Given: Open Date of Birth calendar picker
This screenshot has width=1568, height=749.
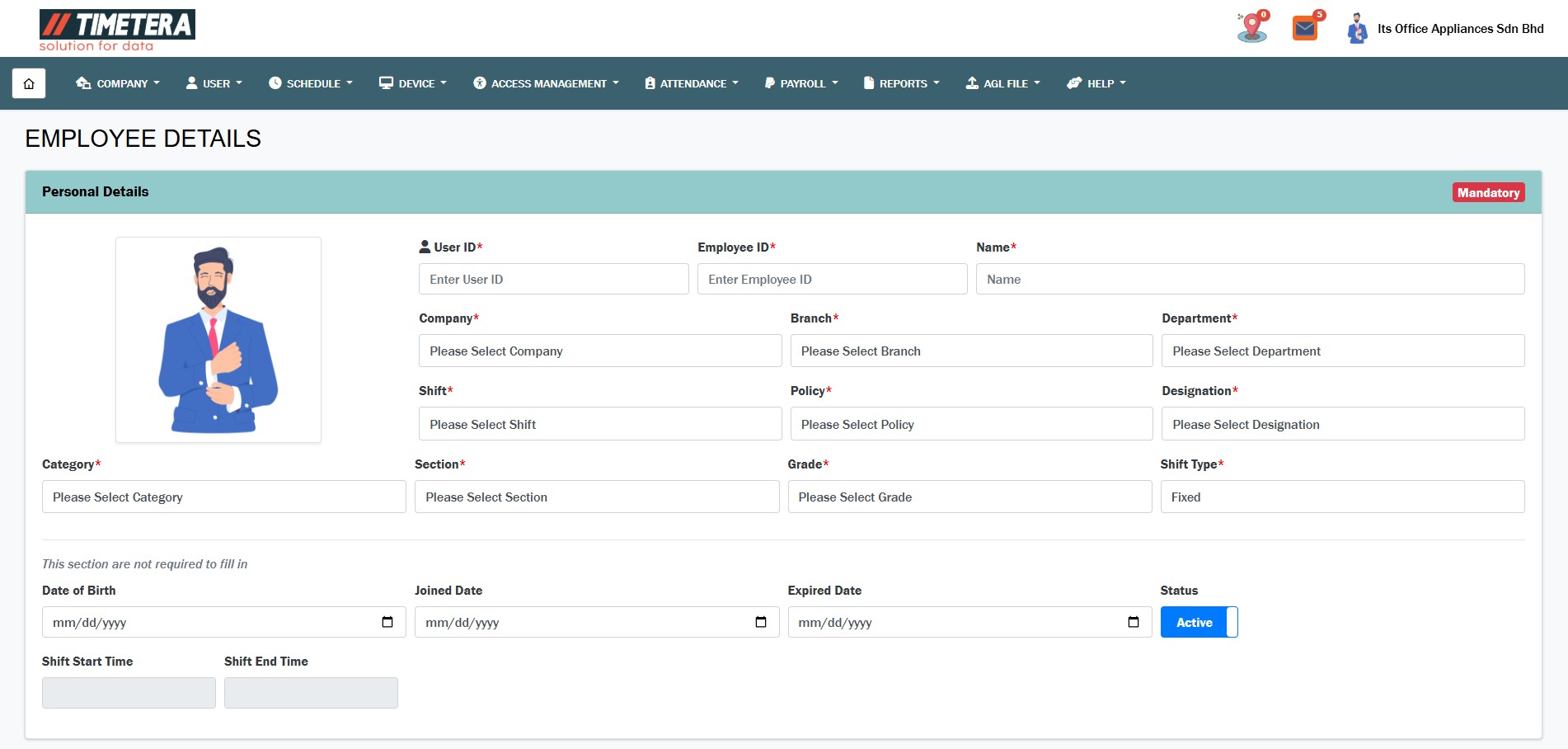Looking at the screenshot, I should [x=387, y=622].
